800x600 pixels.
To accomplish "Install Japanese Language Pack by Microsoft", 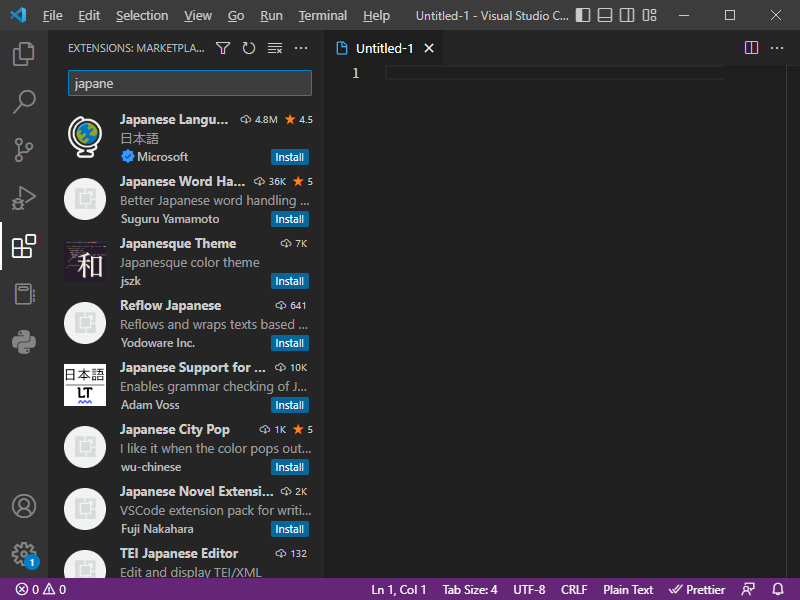I will pyautogui.click(x=289, y=157).
